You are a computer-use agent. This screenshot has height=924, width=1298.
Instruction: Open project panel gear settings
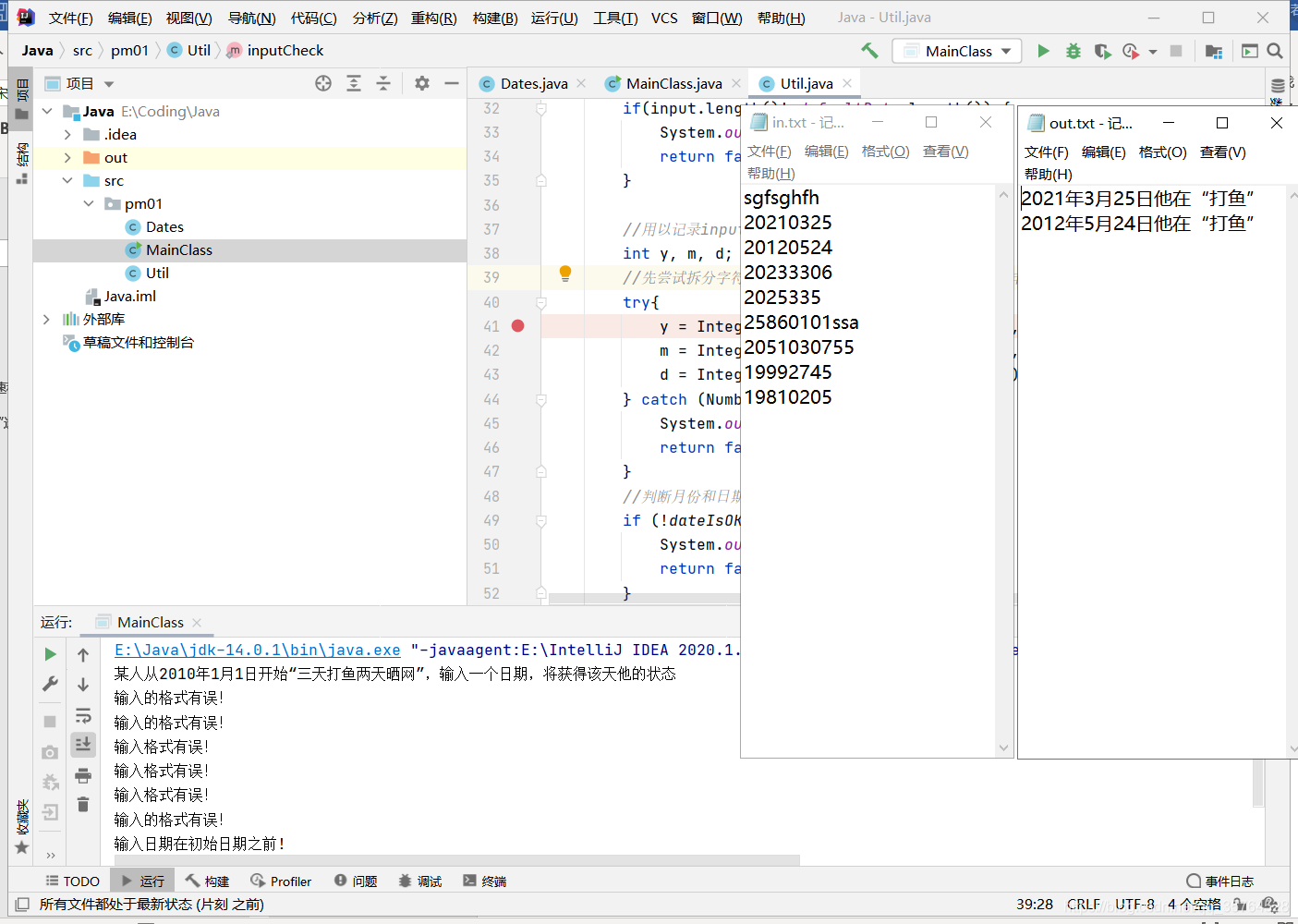coord(422,83)
